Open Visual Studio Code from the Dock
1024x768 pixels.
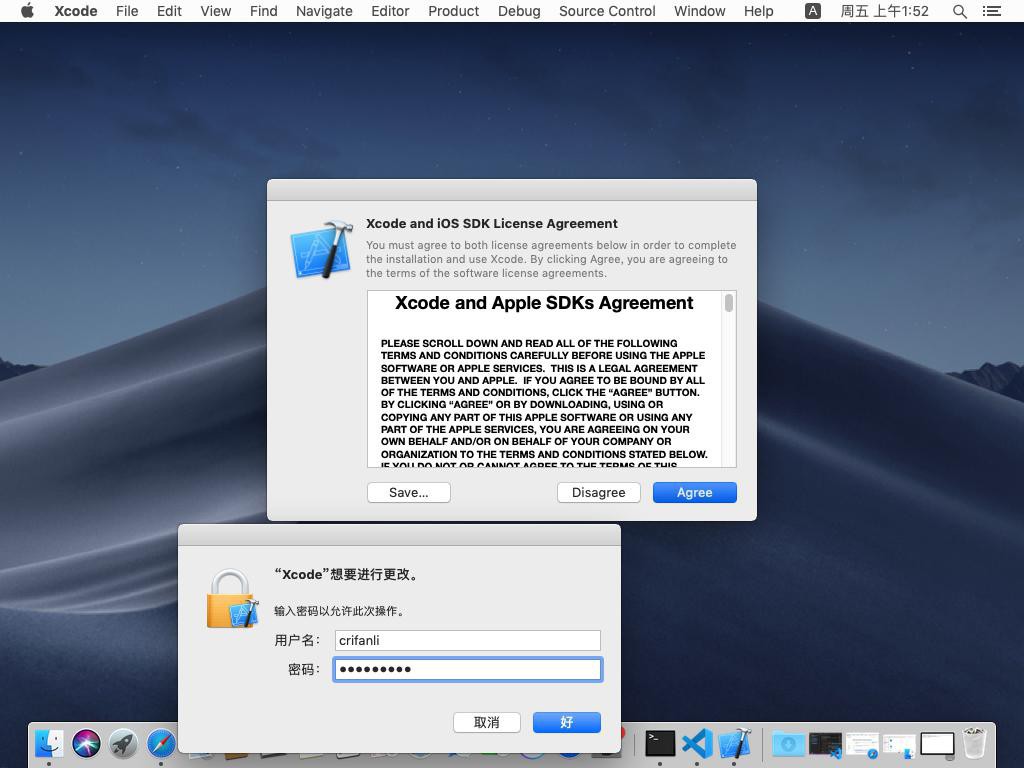pos(697,743)
